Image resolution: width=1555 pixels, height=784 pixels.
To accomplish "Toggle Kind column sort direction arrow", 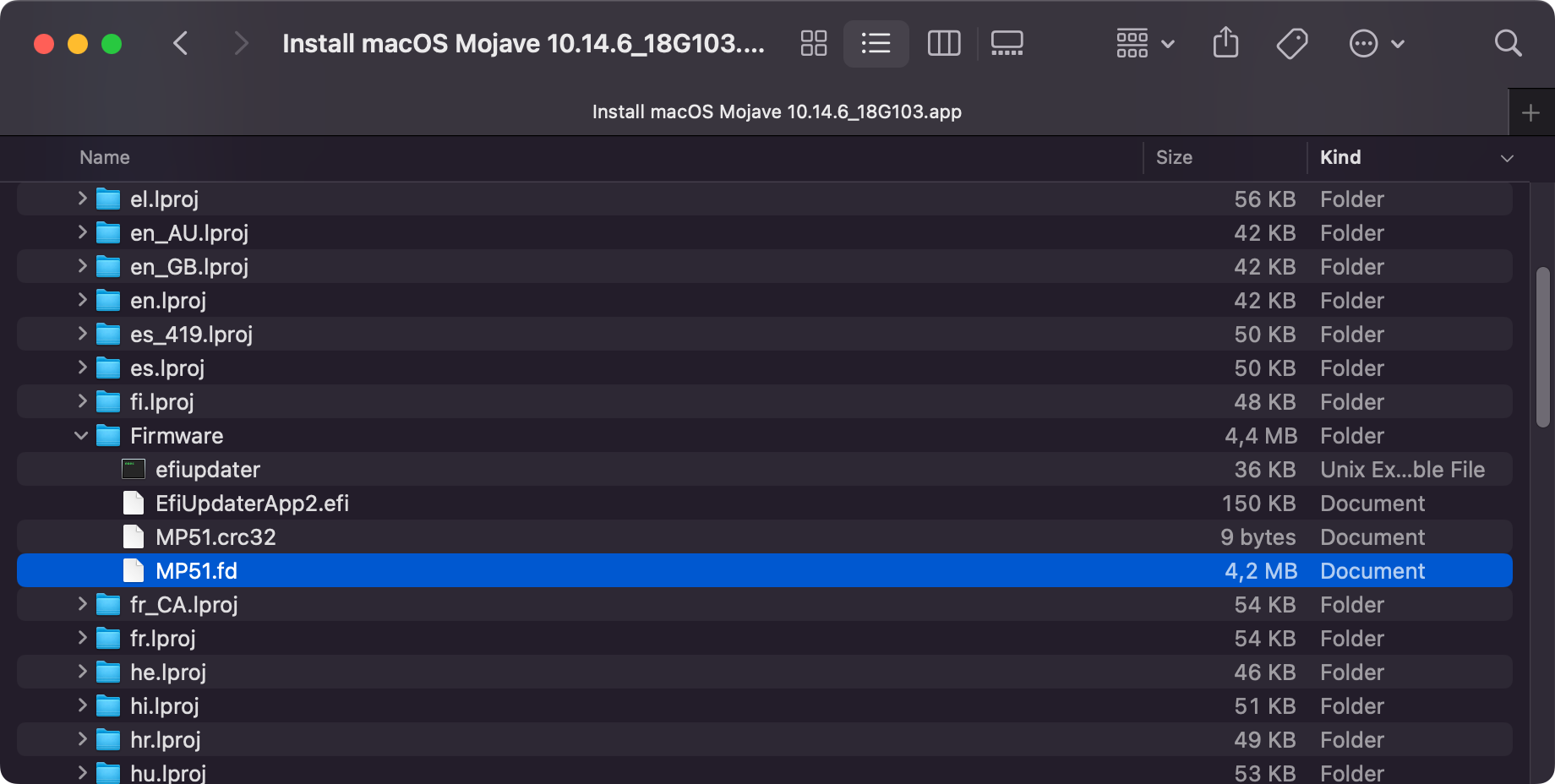I will pos(1507,158).
